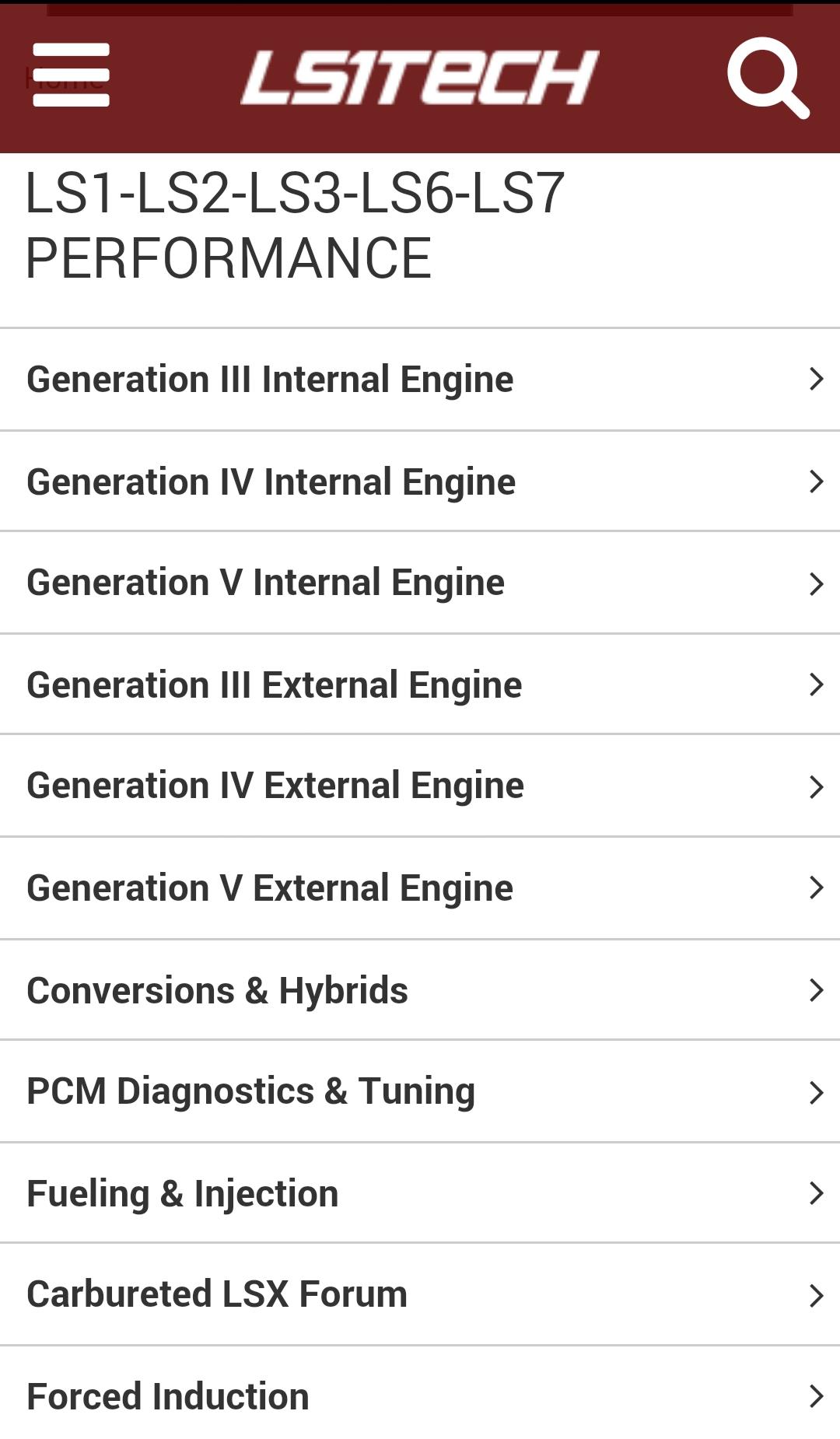Visit the Carbureted LSX Forum
840x1439 pixels.
tap(217, 1294)
